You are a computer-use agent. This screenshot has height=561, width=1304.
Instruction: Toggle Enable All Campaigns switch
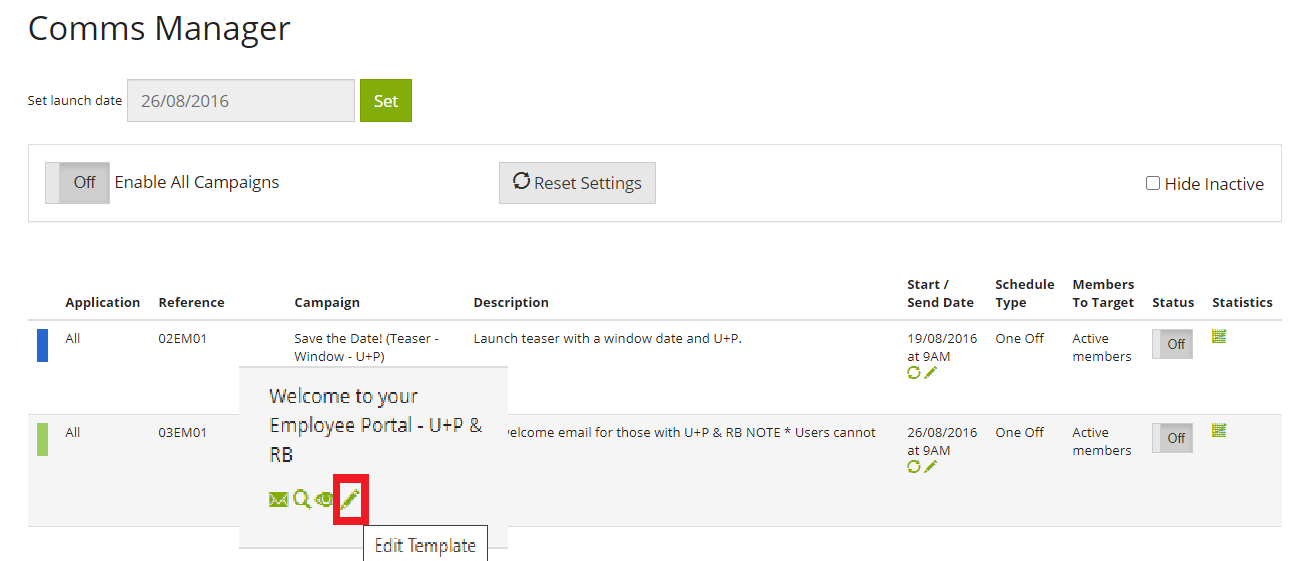tap(78, 183)
